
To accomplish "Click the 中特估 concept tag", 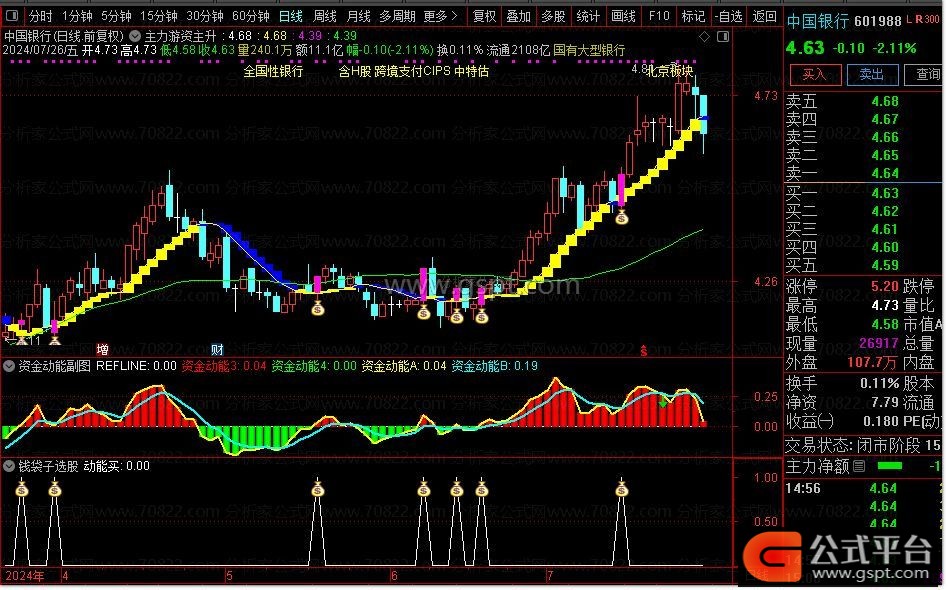I will (x=472, y=71).
